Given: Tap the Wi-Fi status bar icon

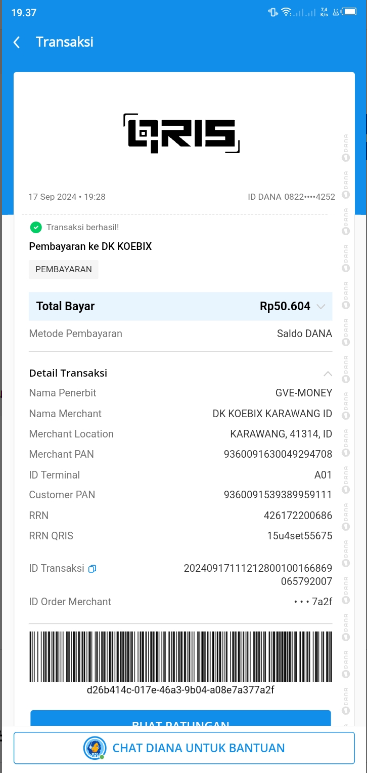Looking at the screenshot, I should coord(286,12).
